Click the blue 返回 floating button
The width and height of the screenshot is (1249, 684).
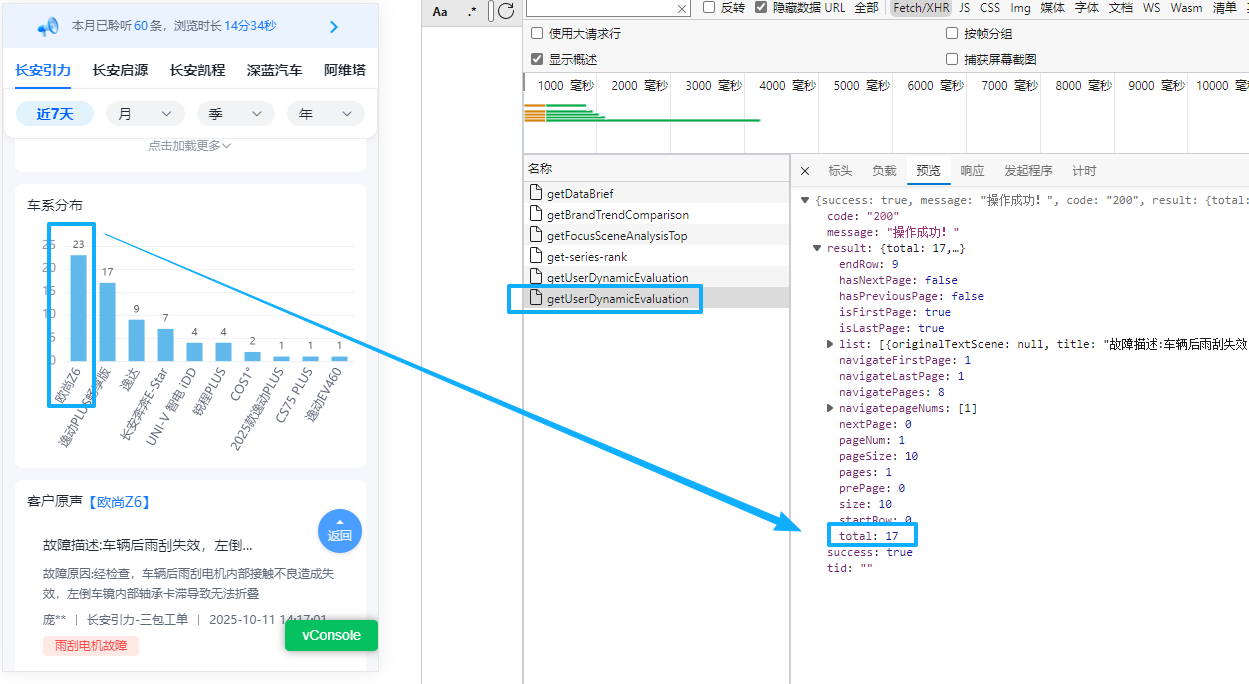point(340,531)
